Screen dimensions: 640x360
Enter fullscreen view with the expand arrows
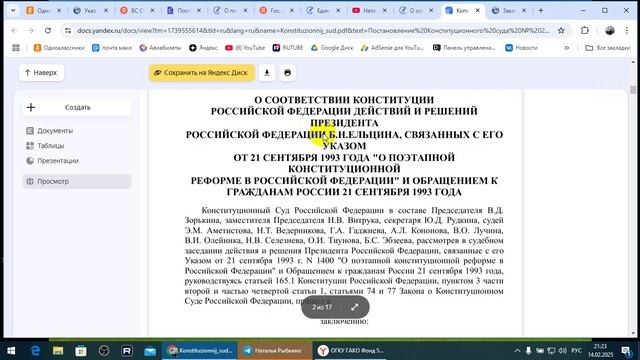[x=355, y=307]
